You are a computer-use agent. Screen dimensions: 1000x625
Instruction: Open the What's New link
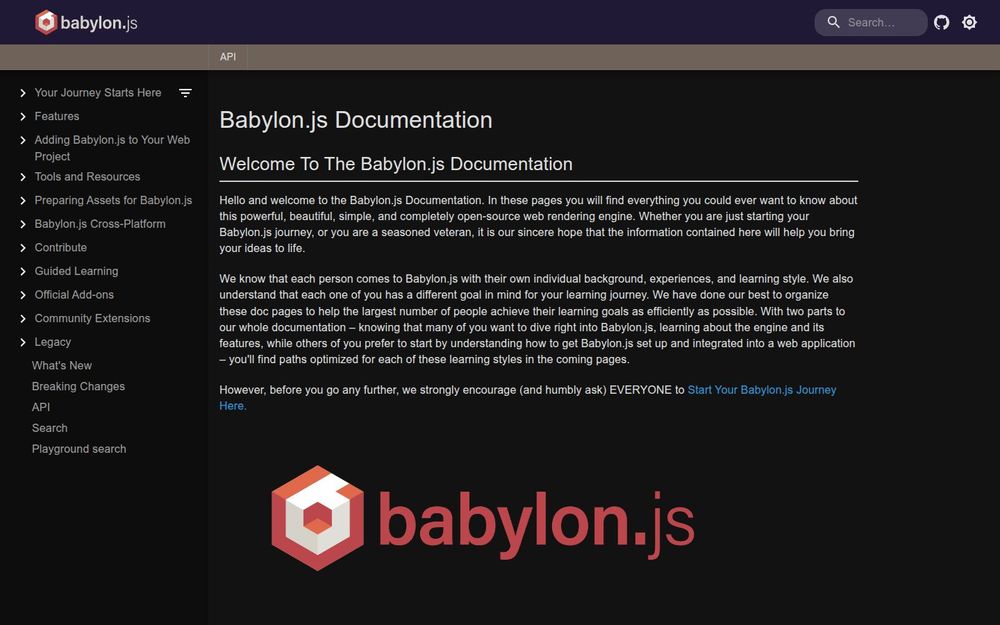62,365
